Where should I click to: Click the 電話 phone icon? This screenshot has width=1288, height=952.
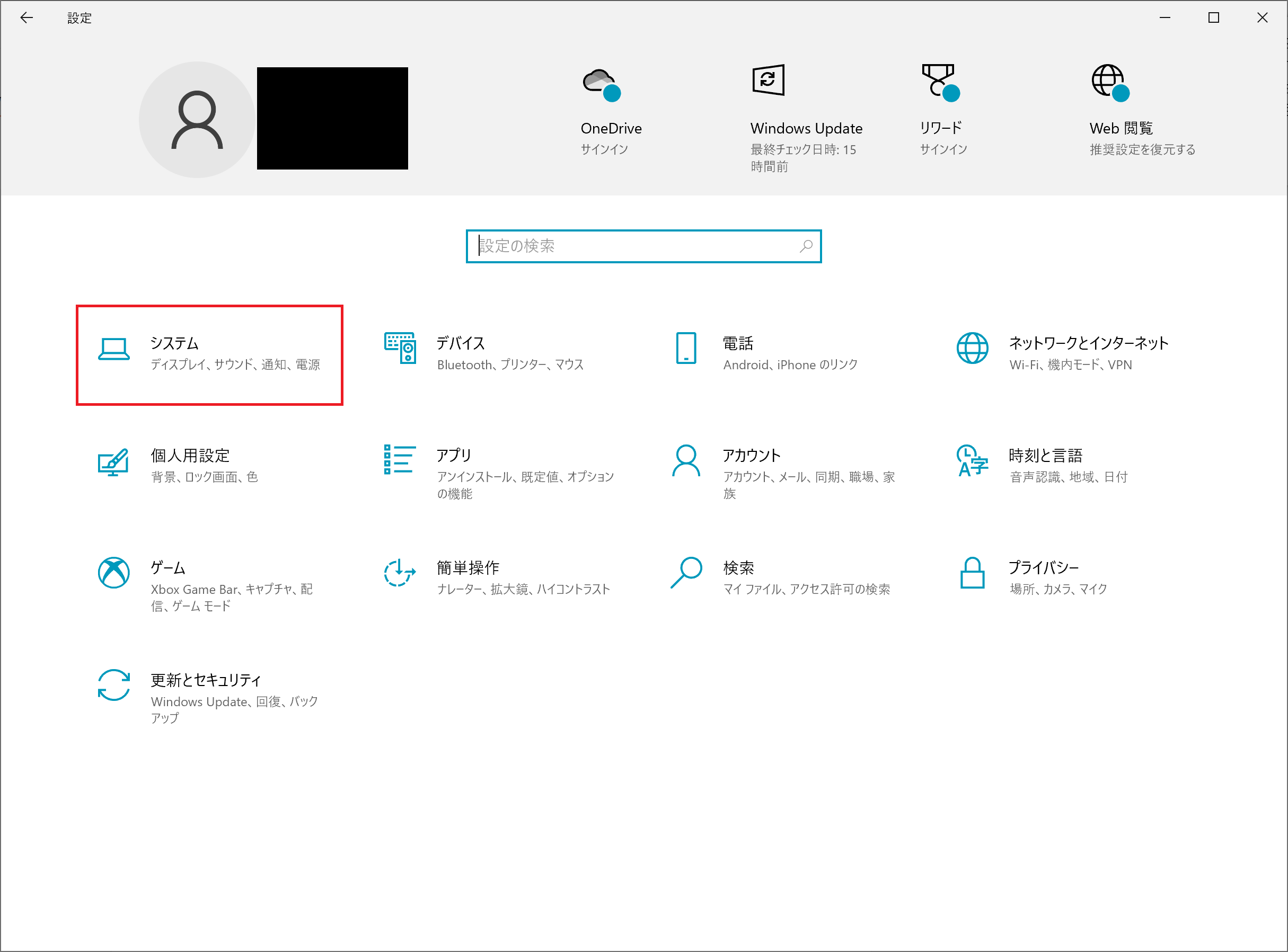tap(686, 348)
